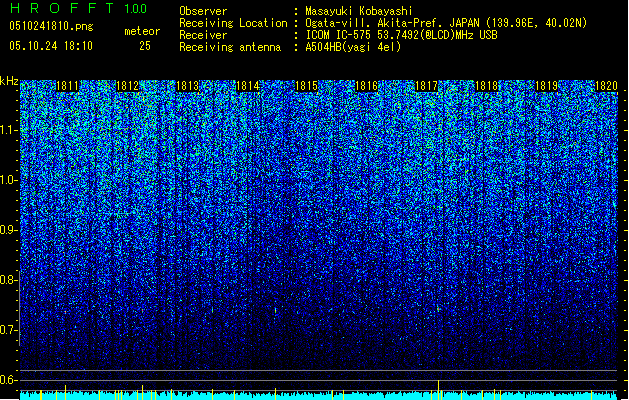Click the Observer label

[x=203, y=11]
